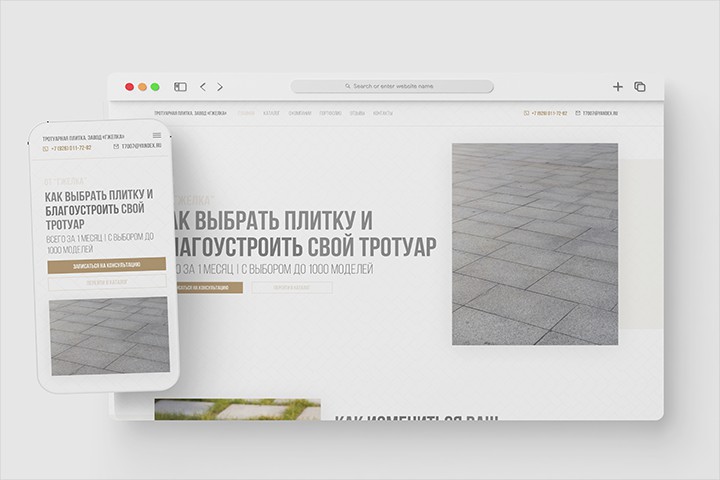Click 'Записаться на консультацию' on the phone mockup
This screenshot has height=480, width=720.
[107, 265]
